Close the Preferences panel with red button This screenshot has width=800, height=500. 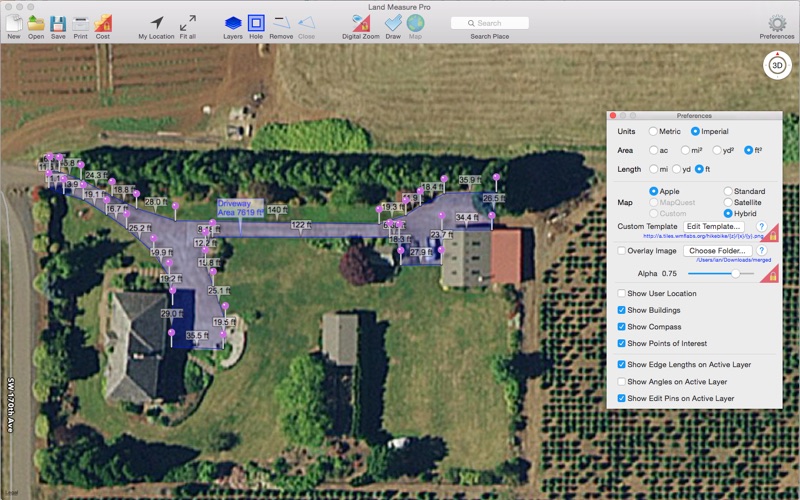pos(613,116)
